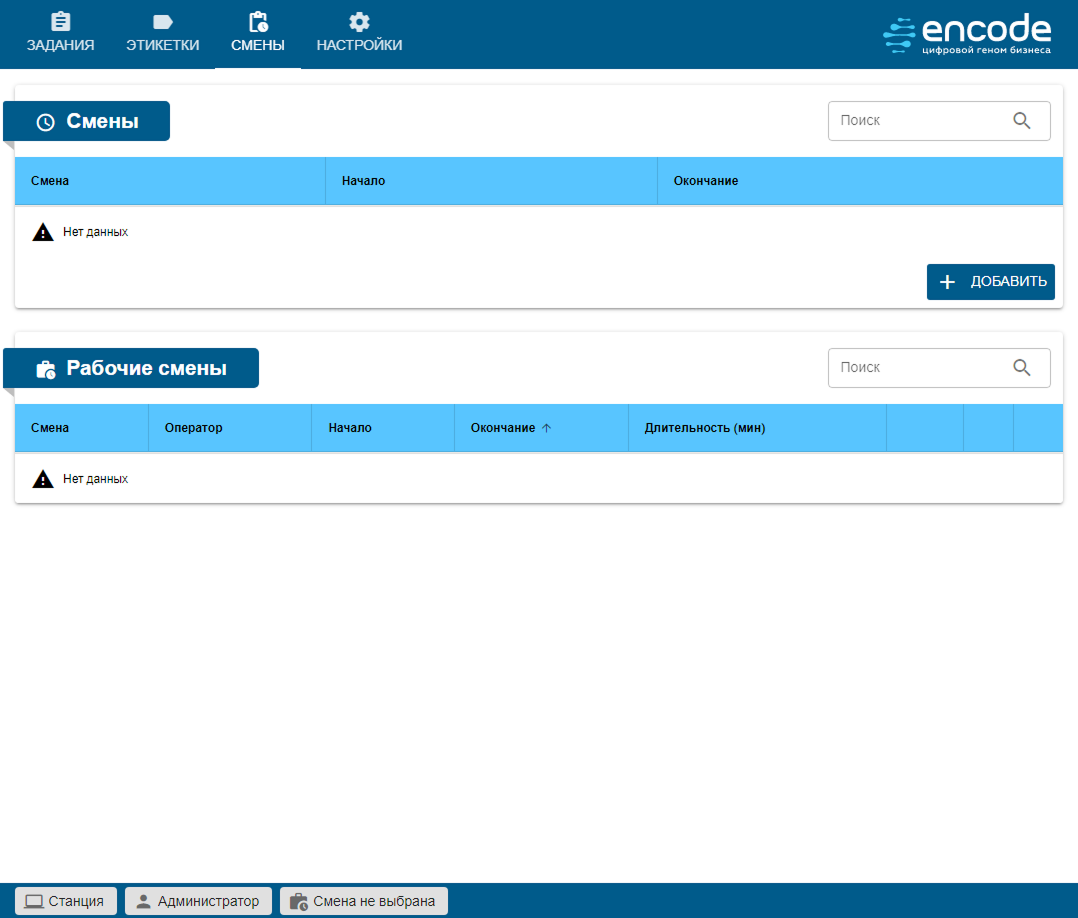The image size is (1078, 918).
Task: Sort by Длительность (мин) column header
Action: click(704, 428)
